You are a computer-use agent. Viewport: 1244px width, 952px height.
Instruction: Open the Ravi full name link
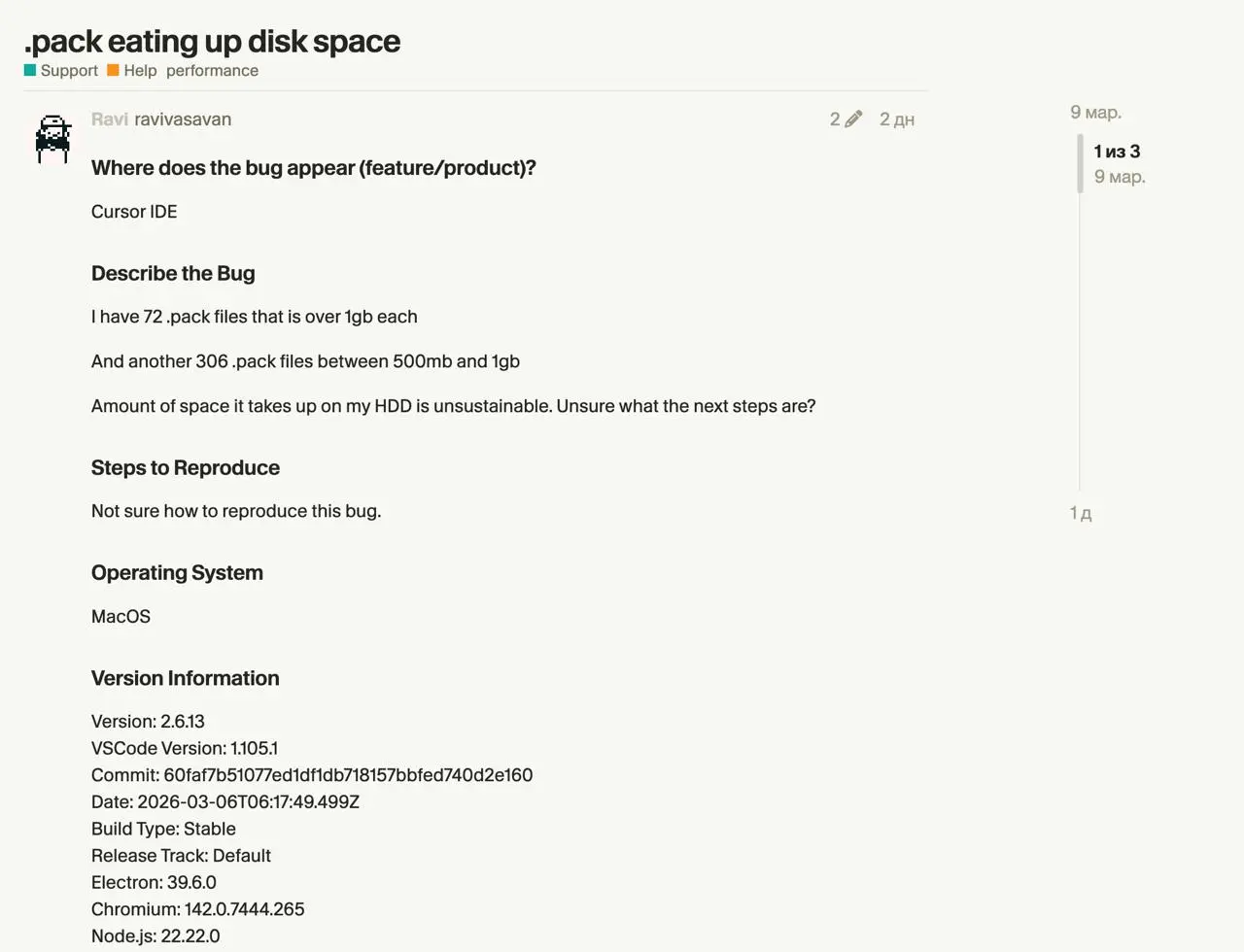[x=109, y=119]
